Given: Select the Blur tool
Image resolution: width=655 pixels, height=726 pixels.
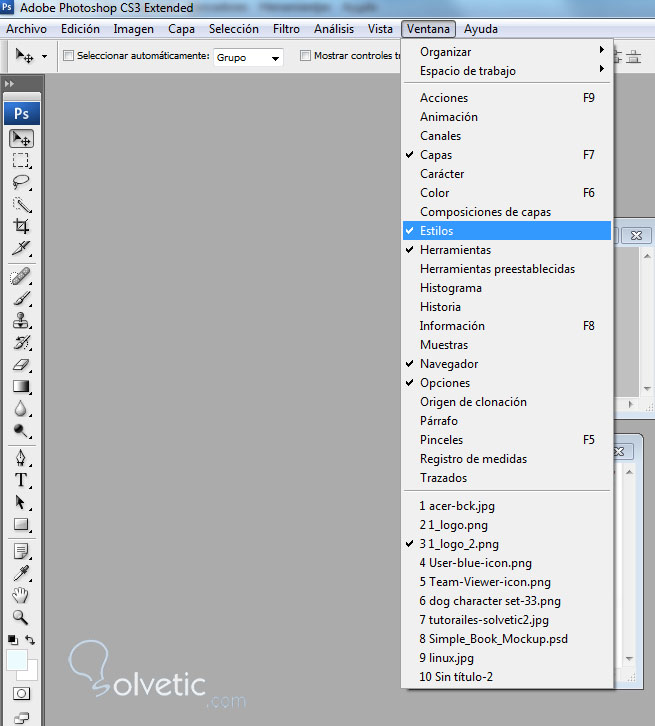Looking at the screenshot, I should pos(21,408).
